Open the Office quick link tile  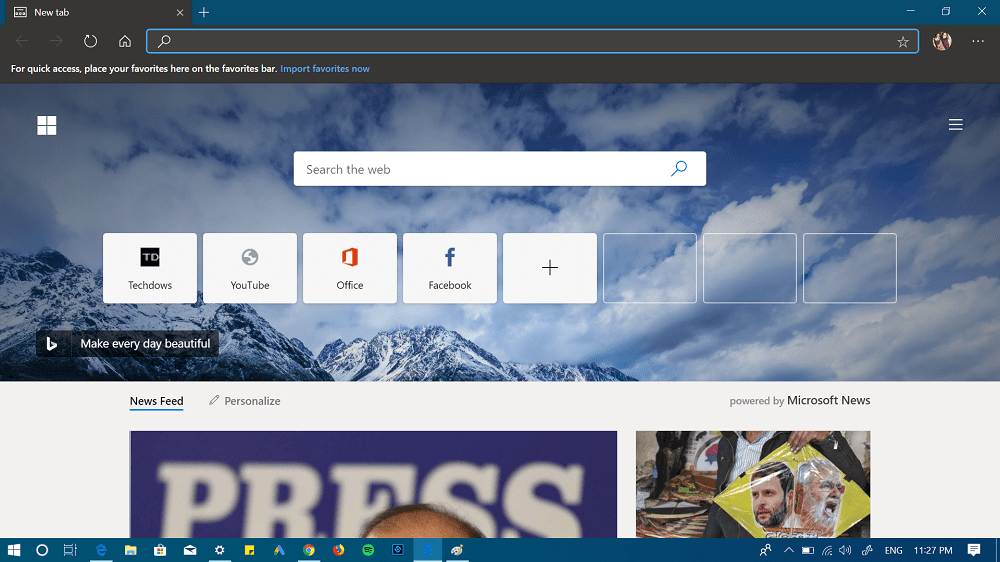(350, 268)
